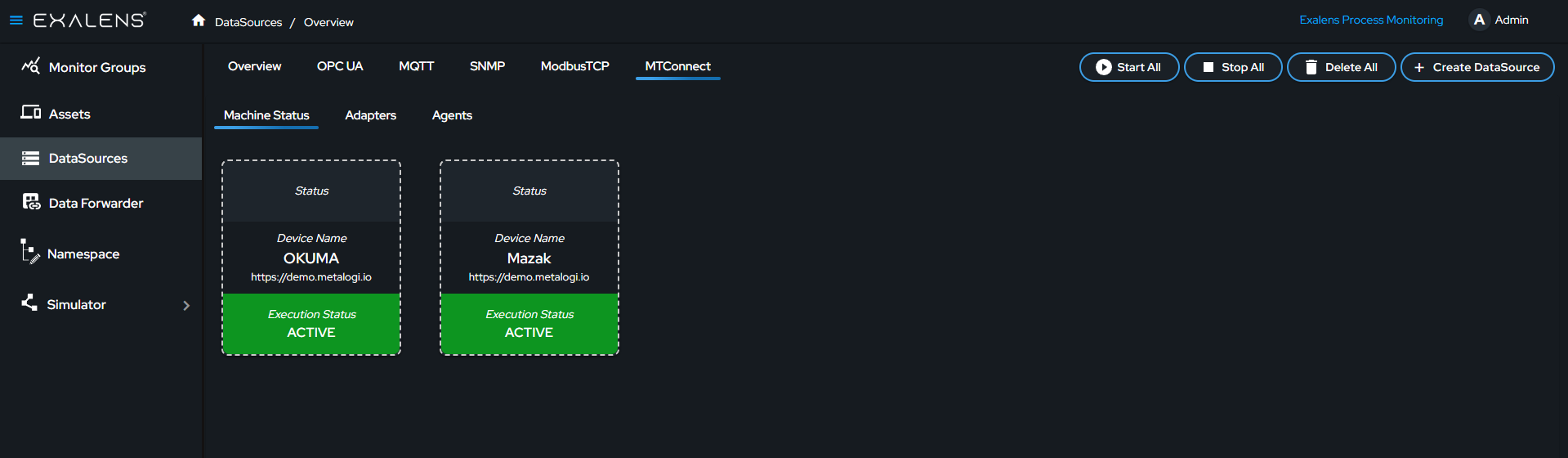Viewport: 1568px width, 458px height.
Task: Click the Namespace sidebar icon
Action: pyautogui.click(x=29, y=251)
